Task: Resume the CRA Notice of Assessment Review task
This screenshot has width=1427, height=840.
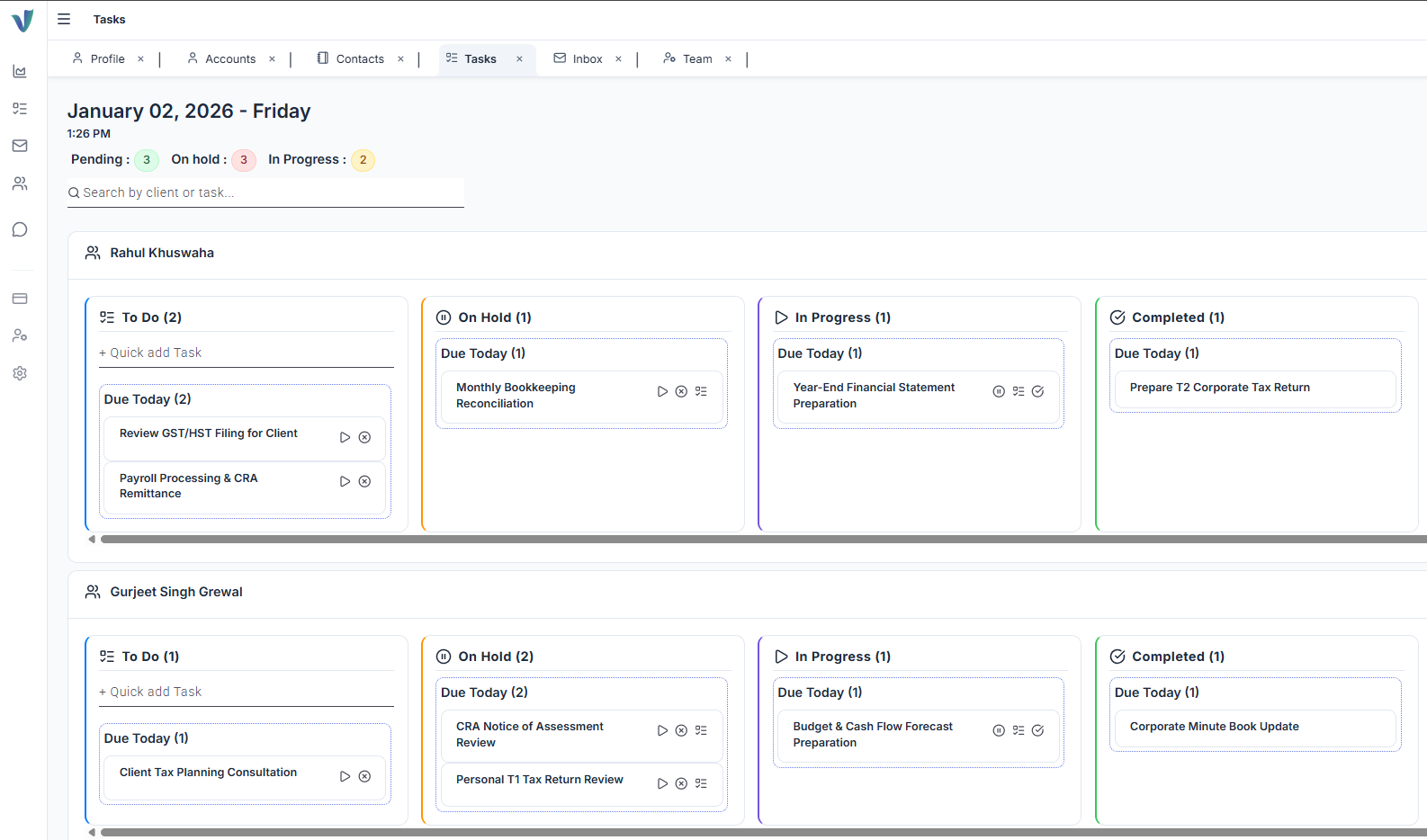Action: point(662,730)
